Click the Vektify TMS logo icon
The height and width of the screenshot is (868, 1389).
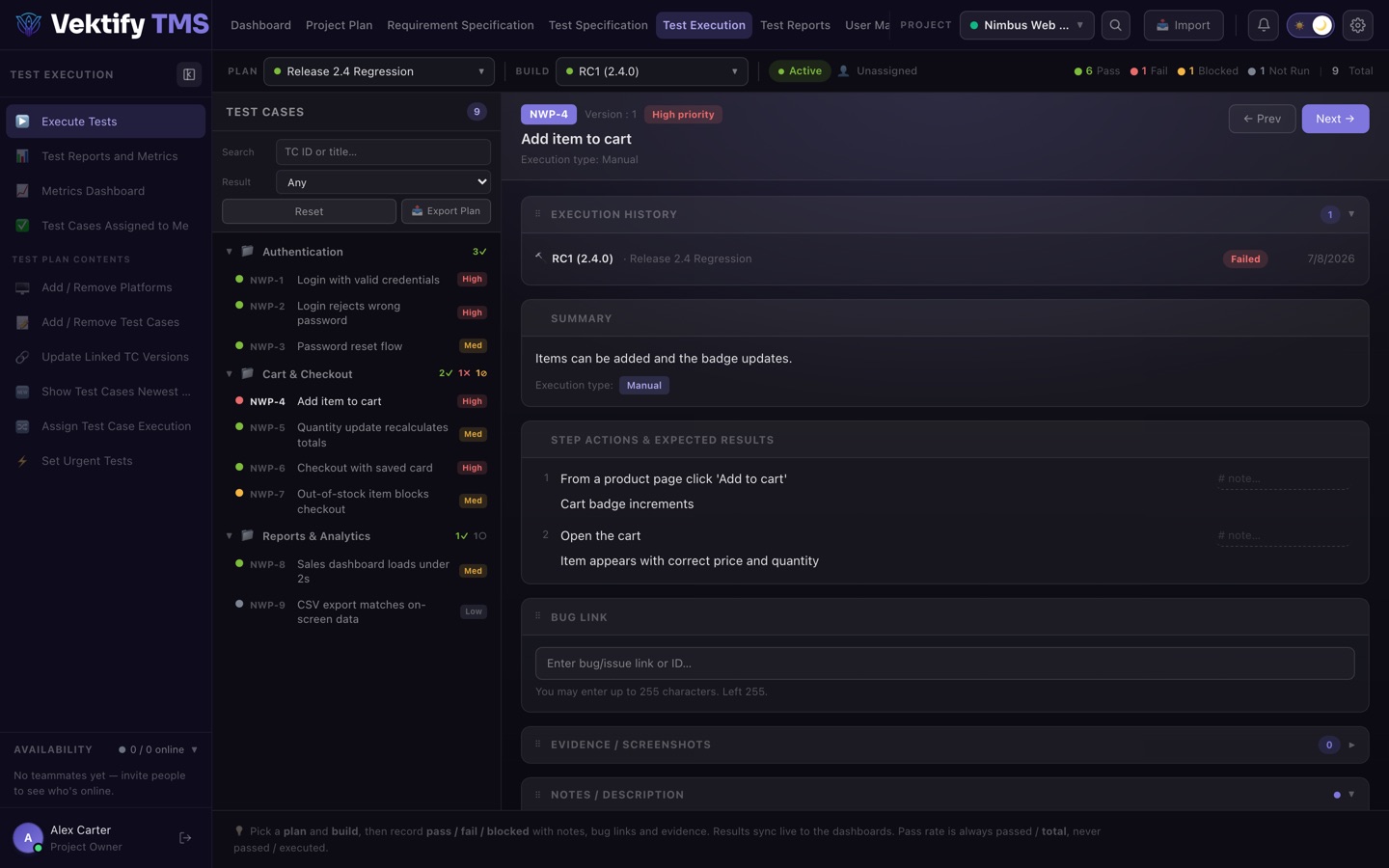tap(29, 24)
